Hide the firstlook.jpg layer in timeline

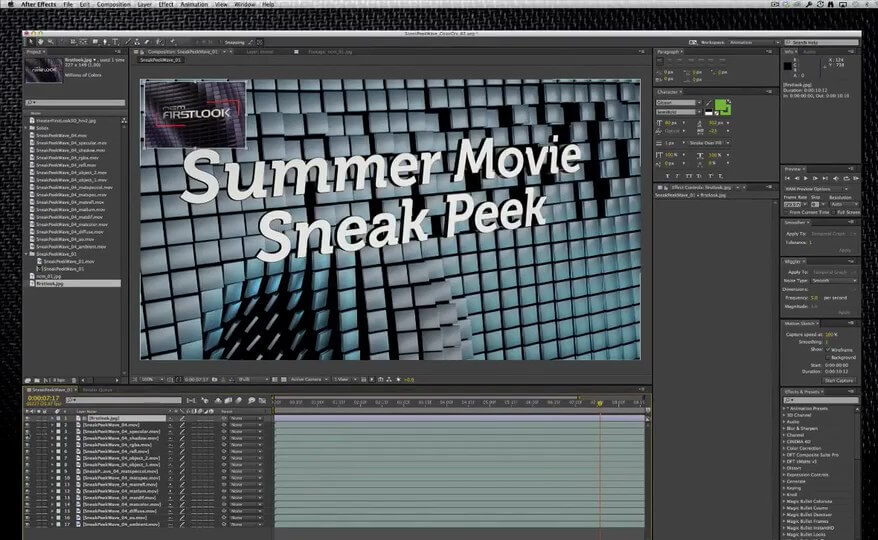click(x=28, y=418)
